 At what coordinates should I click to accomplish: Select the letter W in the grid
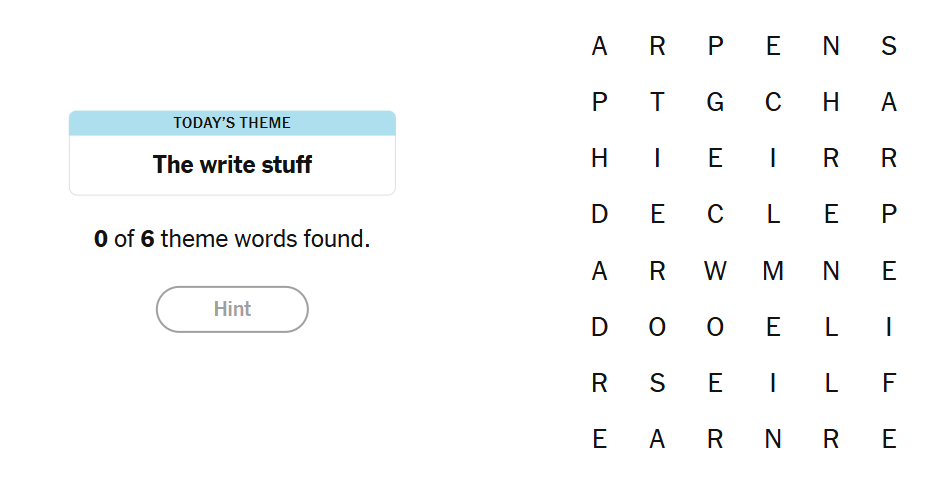[715, 271]
